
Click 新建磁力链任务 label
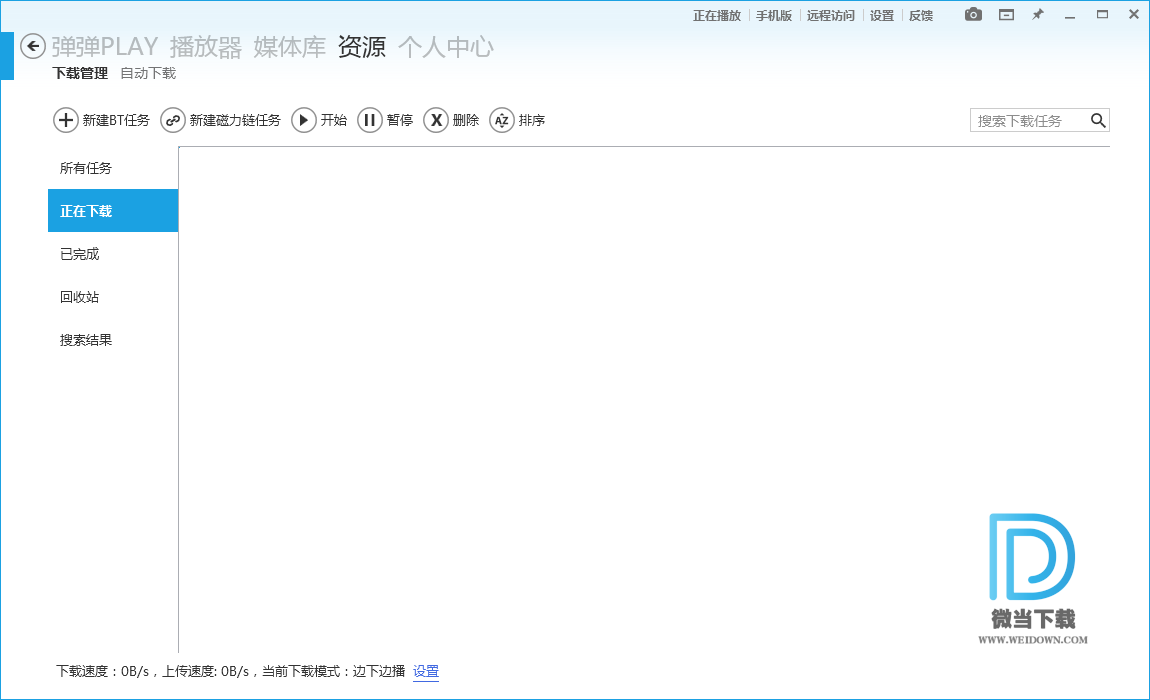point(235,120)
